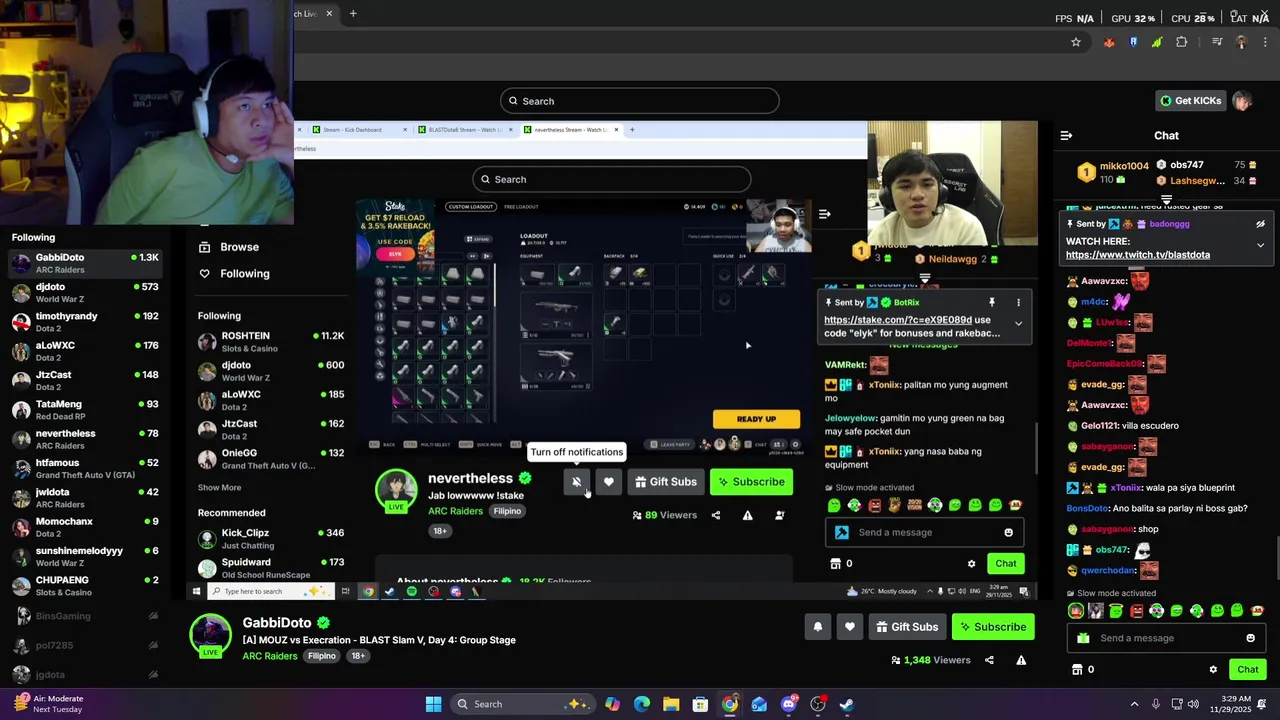Image resolution: width=1280 pixels, height=720 pixels.
Task: Open the stake.com link in inner chat
Action: tap(898, 320)
